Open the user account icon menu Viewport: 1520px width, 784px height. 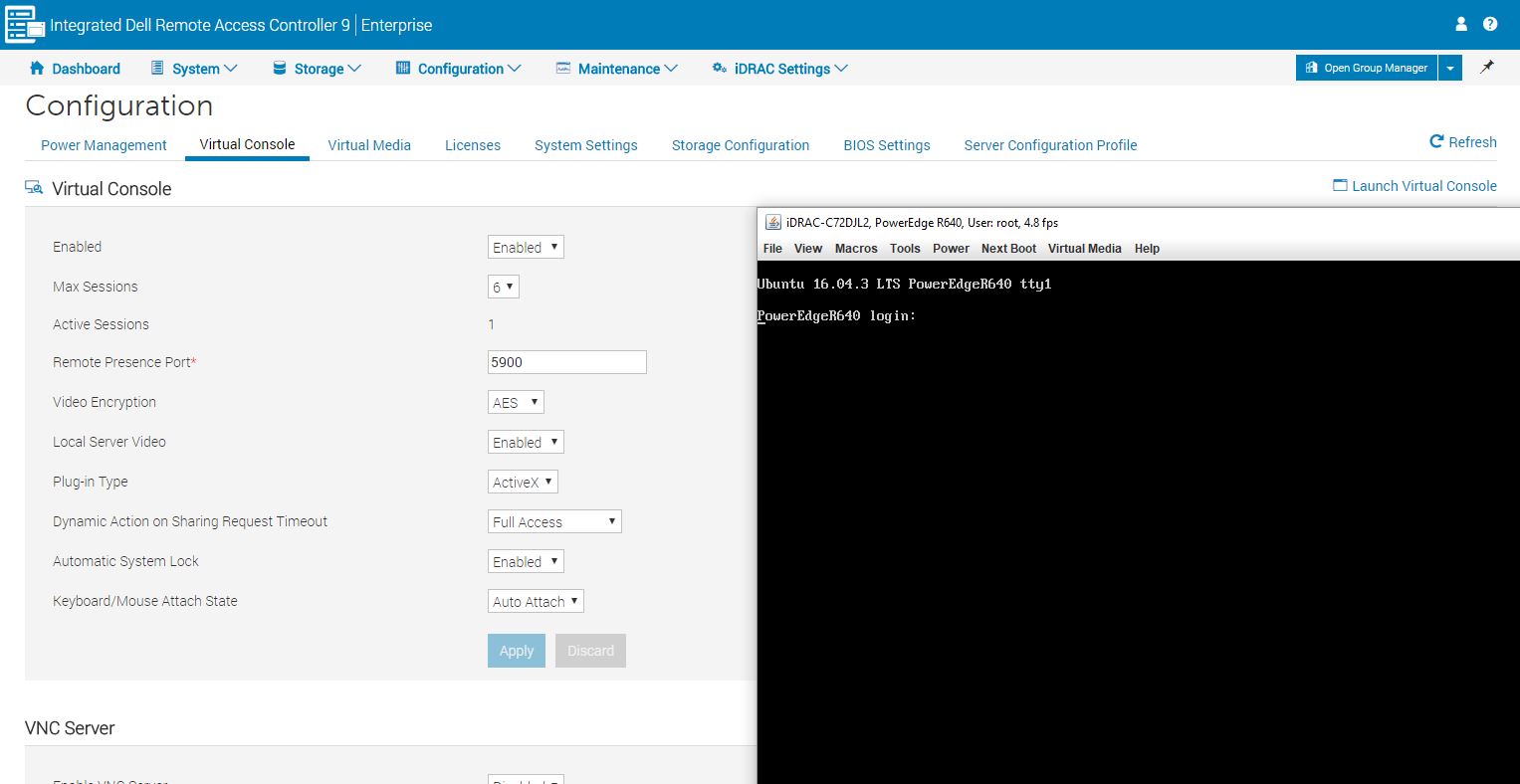pyautogui.click(x=1461, y=24)
